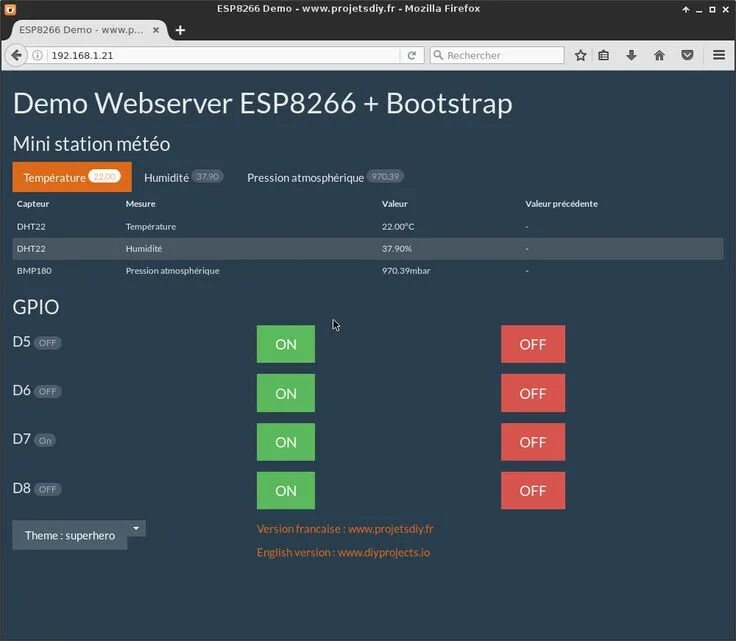The image size is (736, 641).
Task: Click the 970.39 pressure badge
Action: 385,176
